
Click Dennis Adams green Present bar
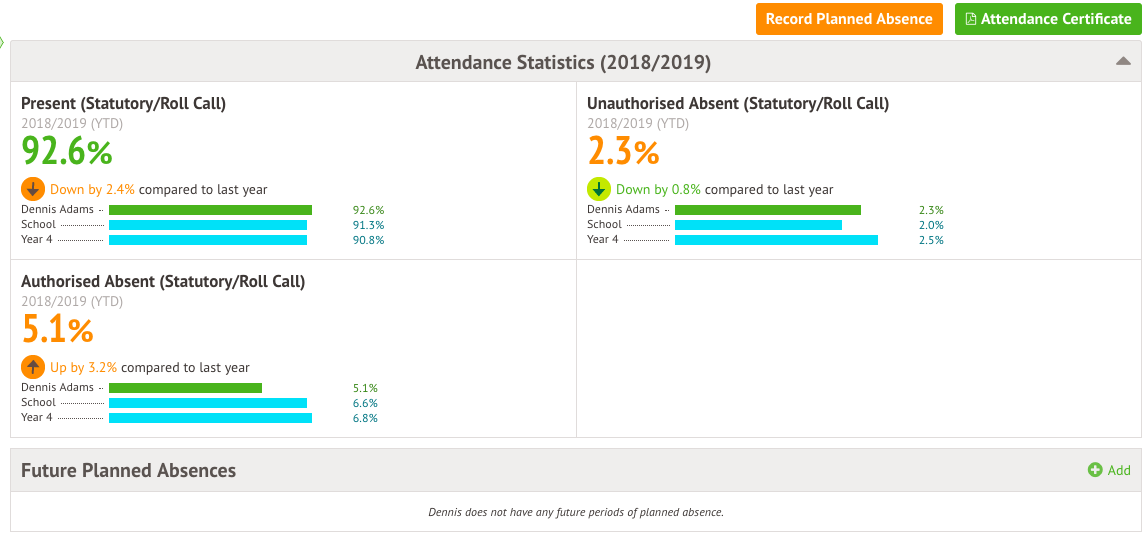210,210
